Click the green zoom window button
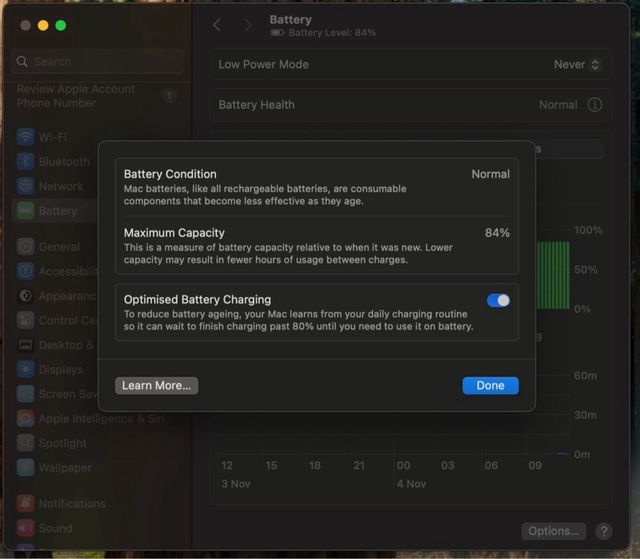The image size is (640, 559). pos(61,25)
